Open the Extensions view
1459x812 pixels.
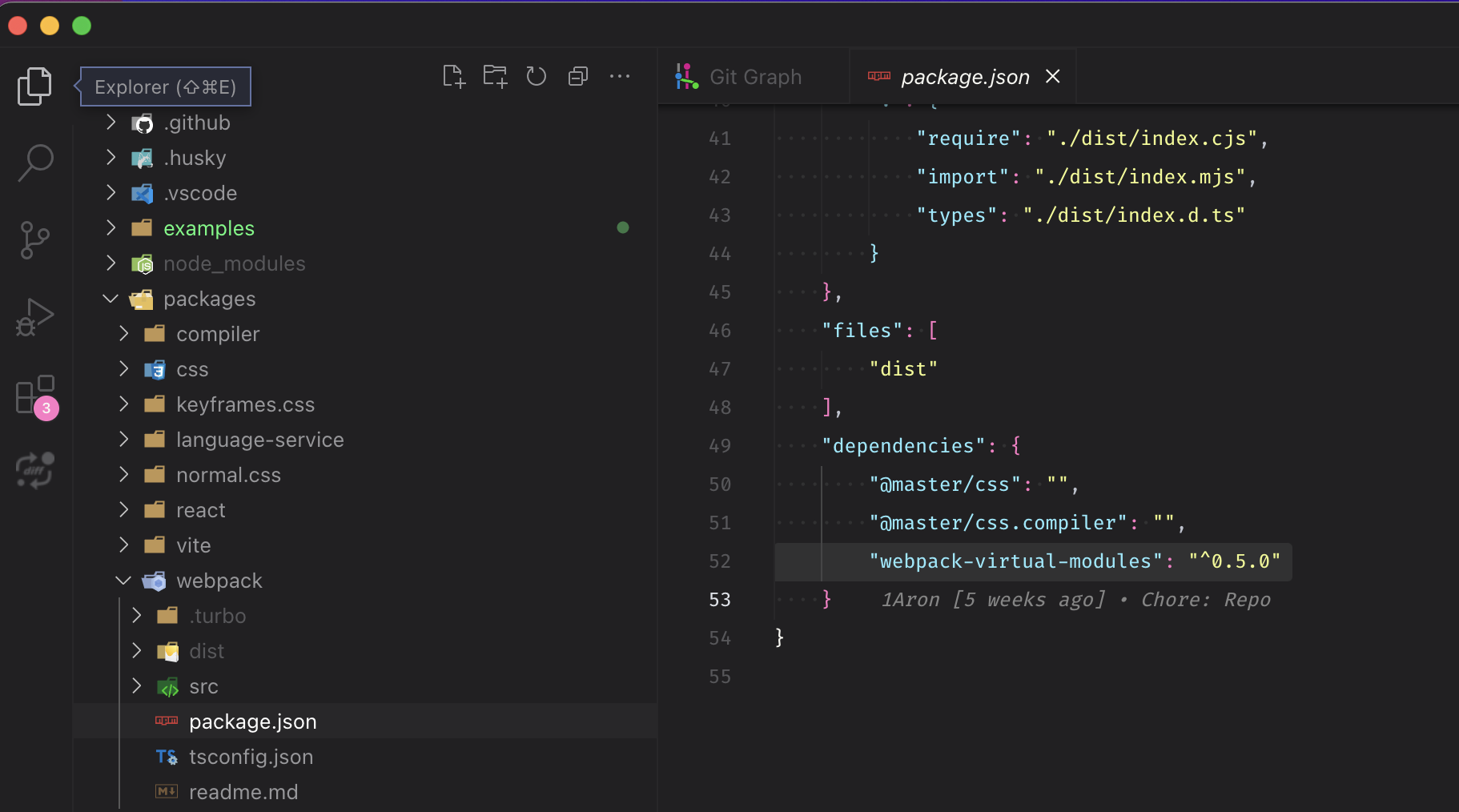click(34, 394)
